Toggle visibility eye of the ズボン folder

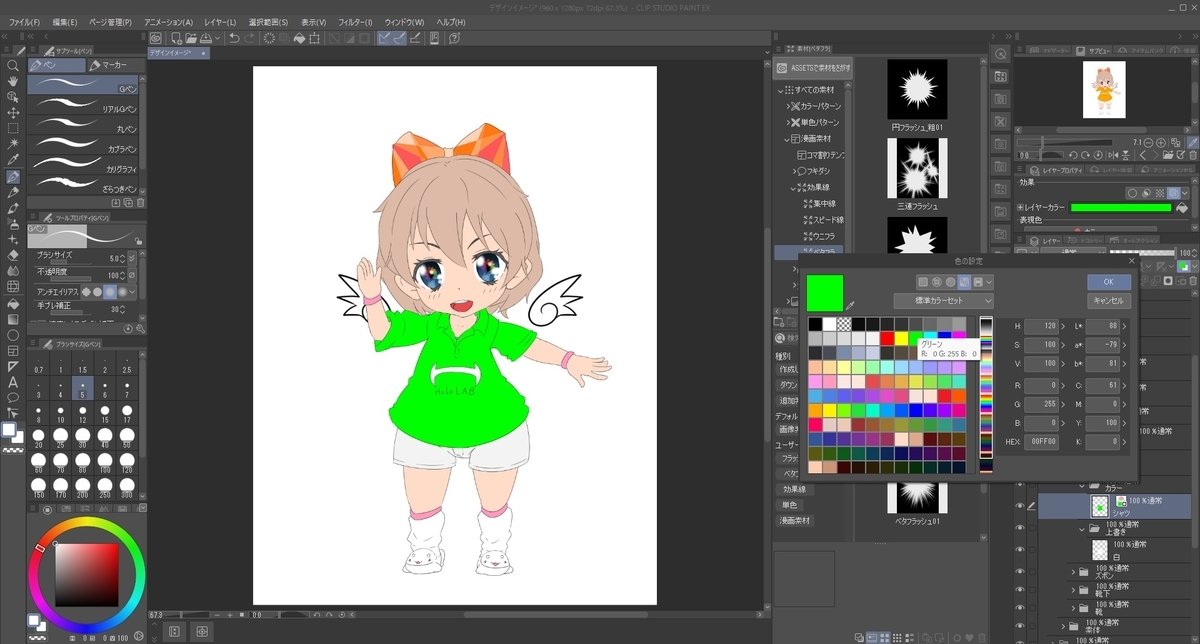click(x=1020, y=572)
